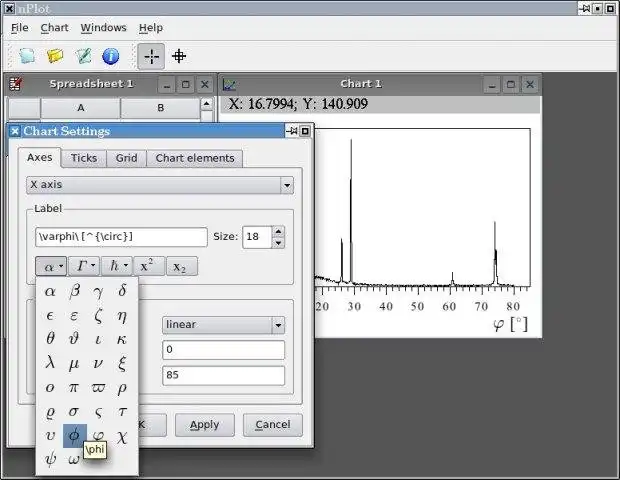This screenshot has height=480, width=620.
Task: Choose the phi symbol highlighted in palette
Action: pos(74,435)
